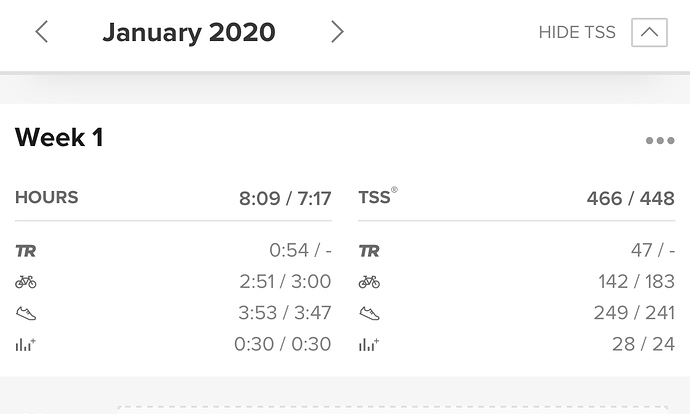Click the 466 / 448 TSS total

(x=631, y=198)
